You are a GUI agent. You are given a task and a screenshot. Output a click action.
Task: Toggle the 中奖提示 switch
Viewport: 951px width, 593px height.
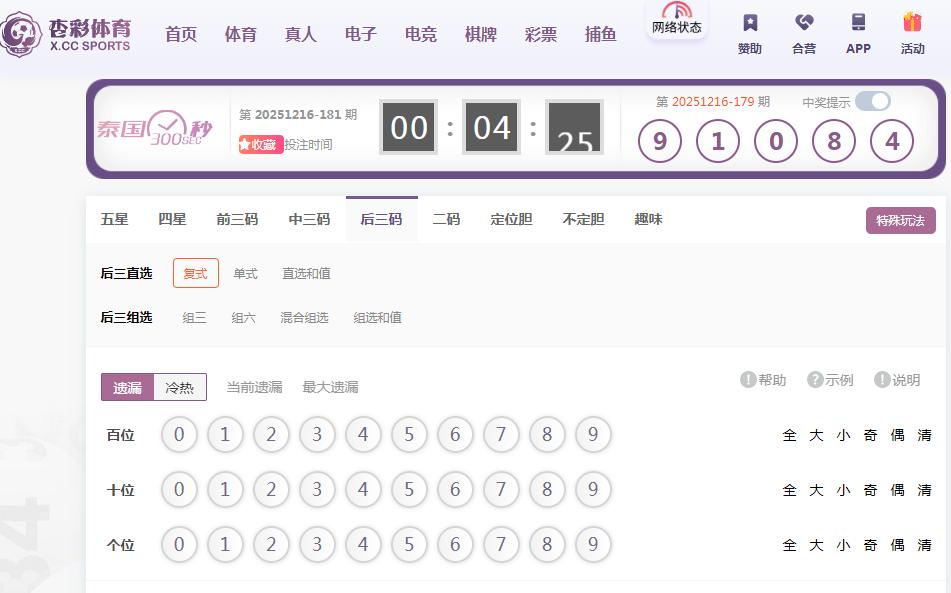pos(872,101)
